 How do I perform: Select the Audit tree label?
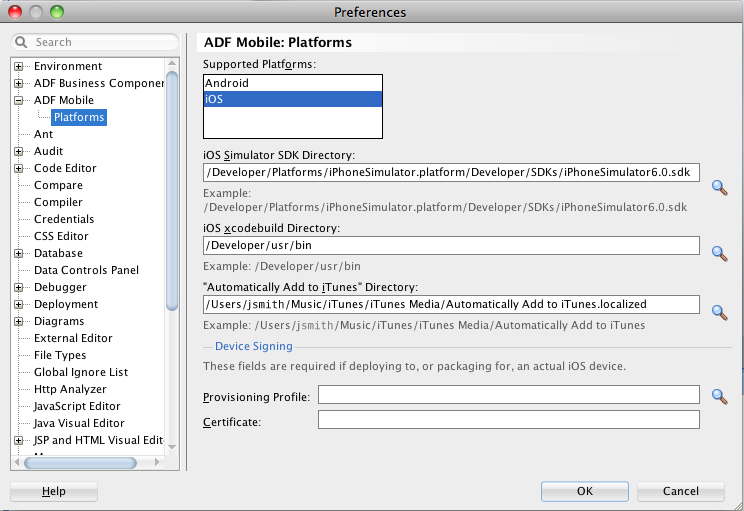(x=48, y=151)
